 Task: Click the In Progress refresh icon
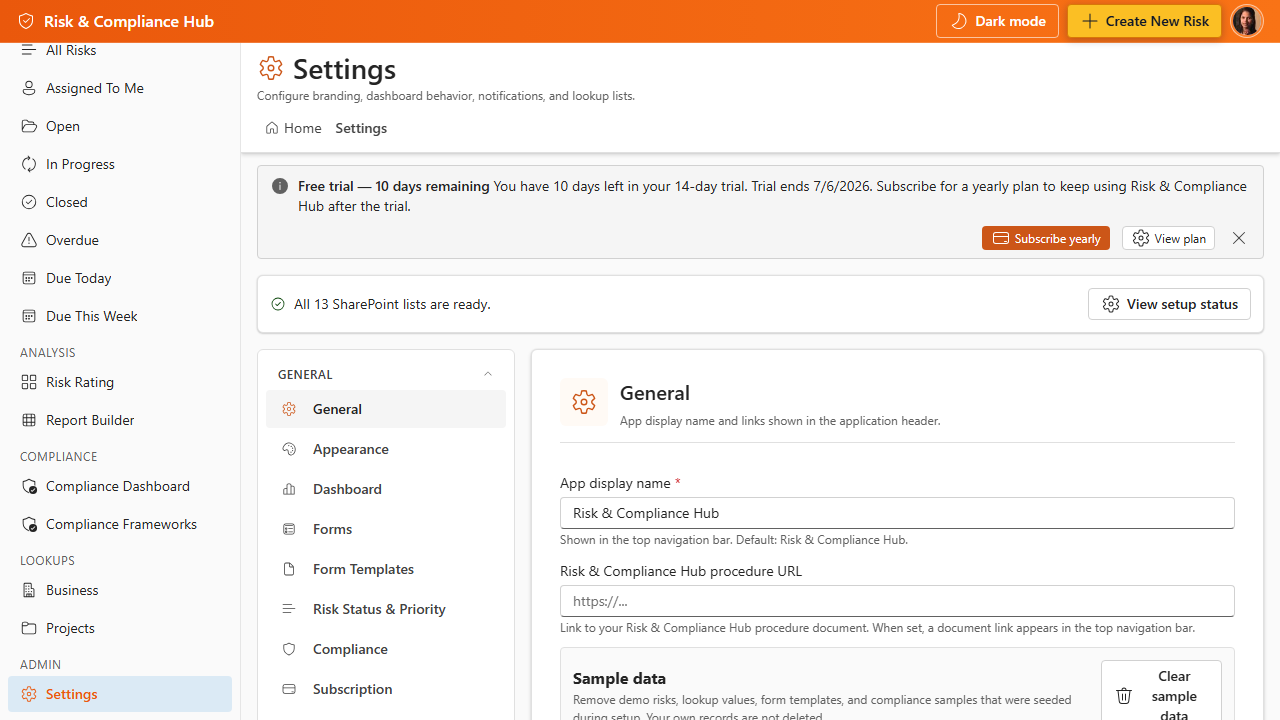click(29, 164)
